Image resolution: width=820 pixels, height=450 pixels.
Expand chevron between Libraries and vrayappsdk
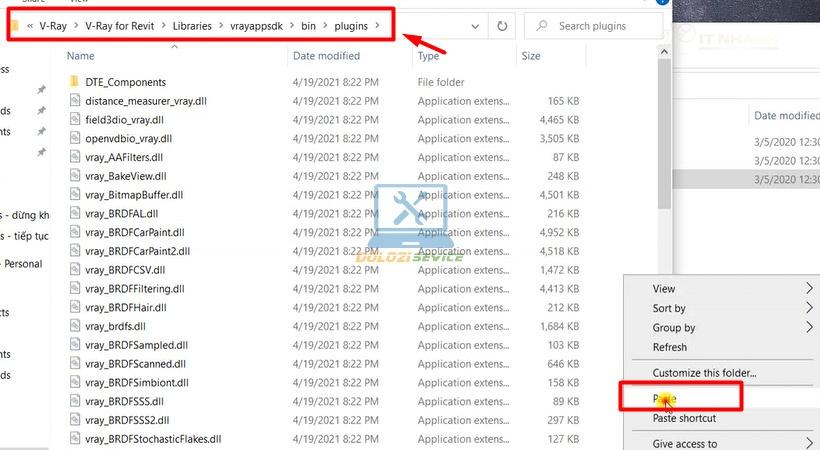click(x=221, y=26)
